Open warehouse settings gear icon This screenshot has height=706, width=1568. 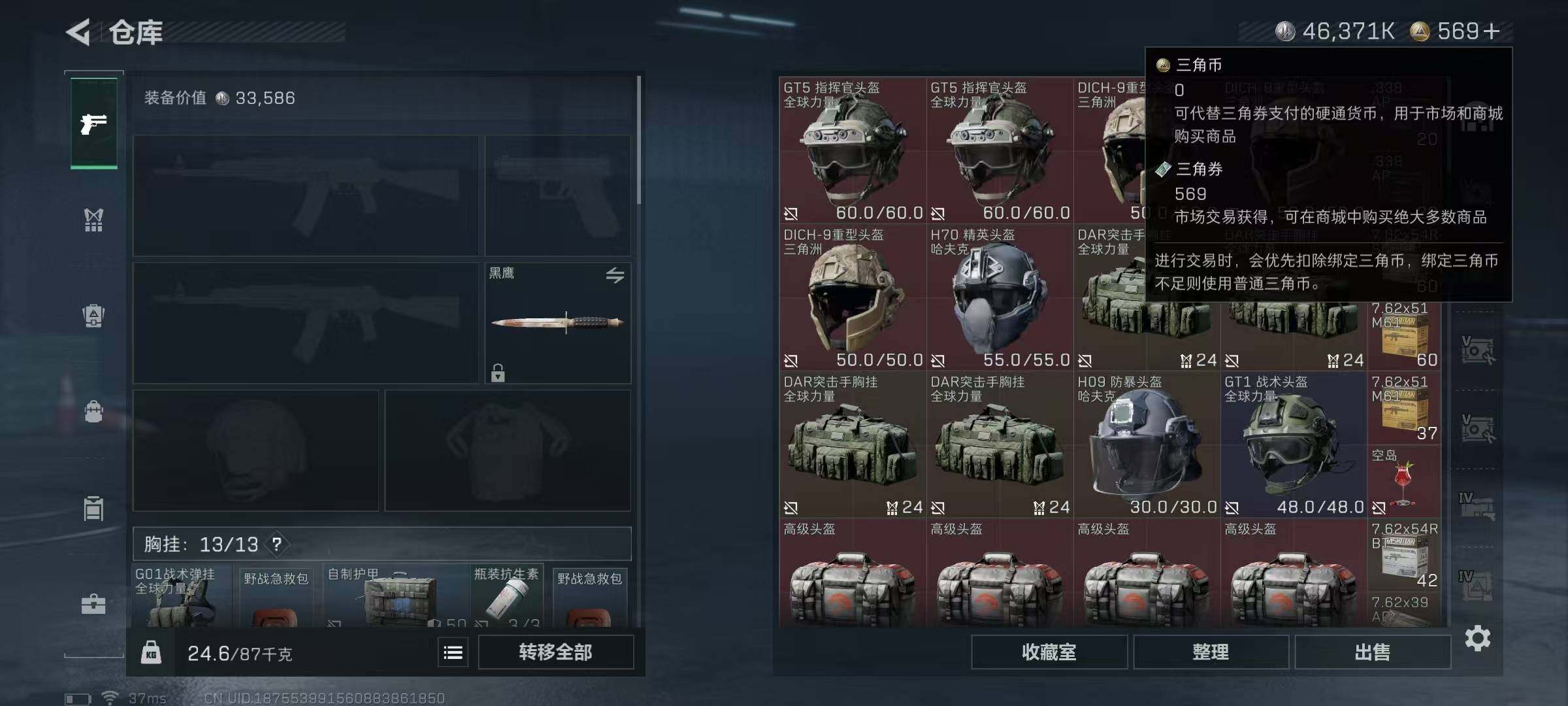[1477, 638]
